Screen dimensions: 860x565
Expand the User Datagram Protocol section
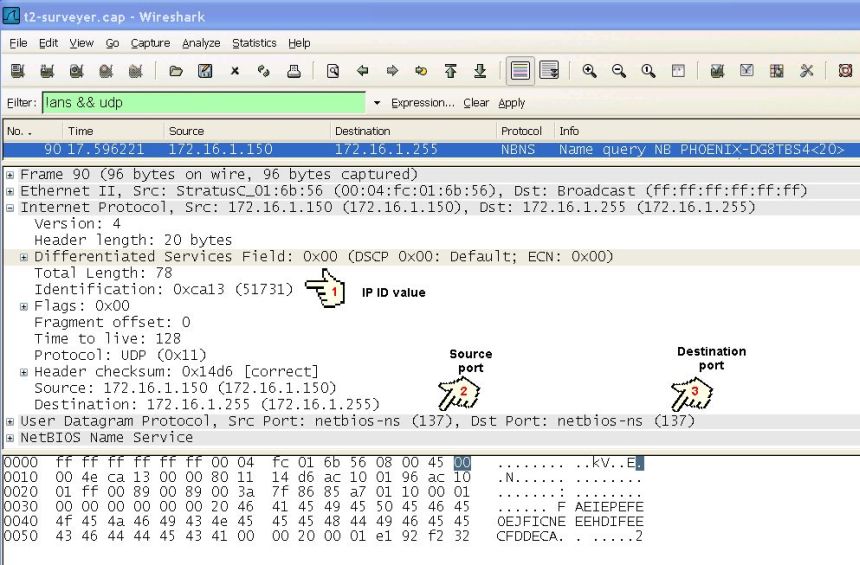(x=10, y=421)
